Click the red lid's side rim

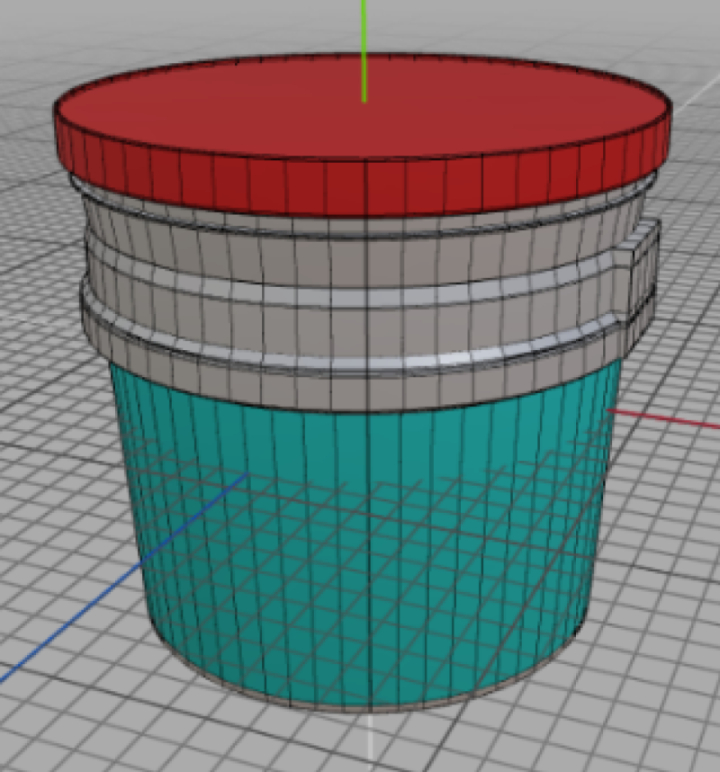(x=363, y=187)
